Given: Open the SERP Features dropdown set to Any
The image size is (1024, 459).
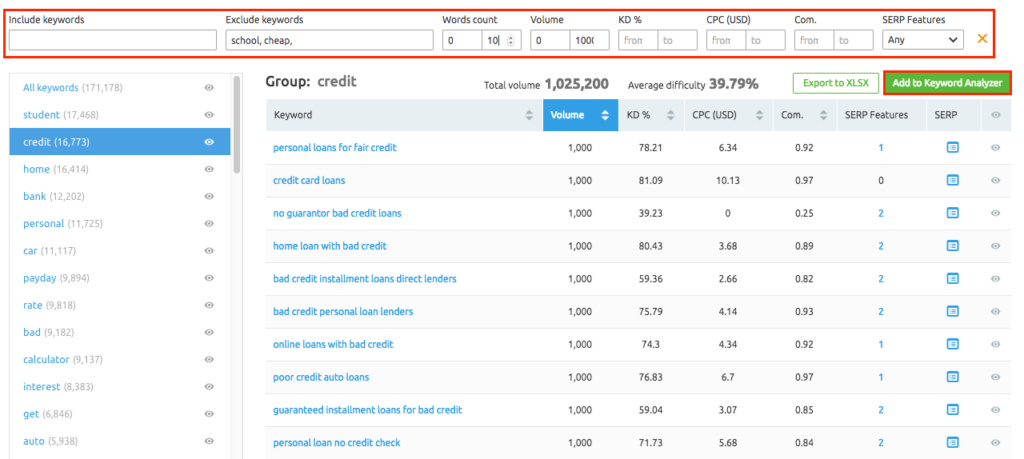Looking at the screenshot, I should click(x=923, y=40).
